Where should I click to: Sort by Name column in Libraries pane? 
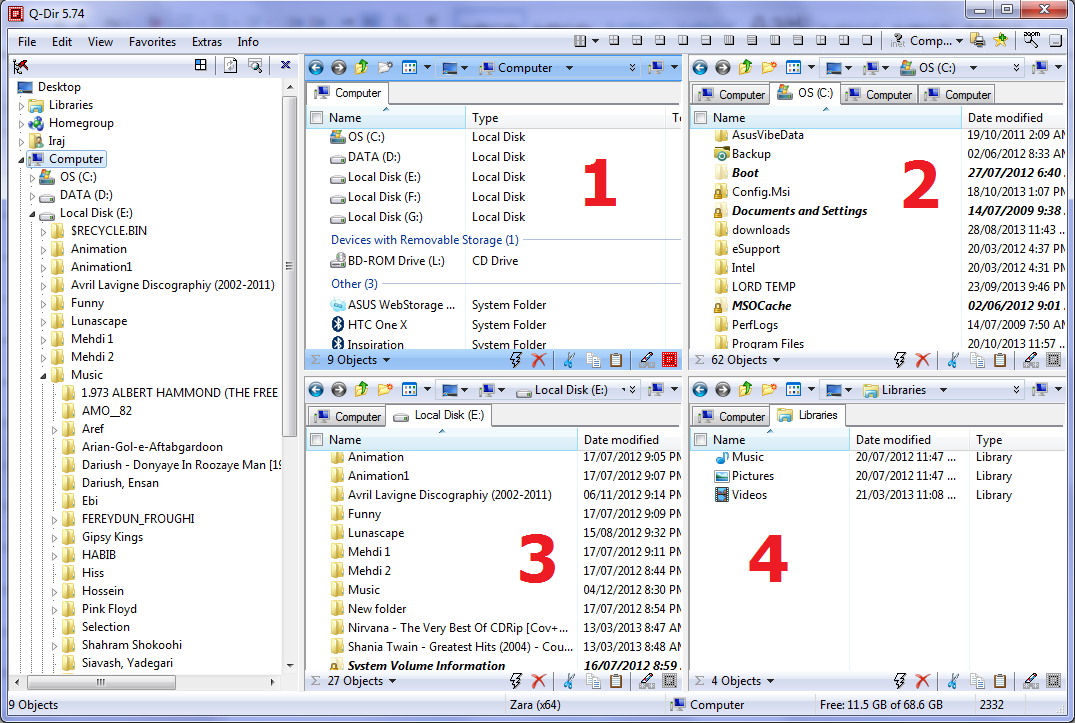[771, 439]
